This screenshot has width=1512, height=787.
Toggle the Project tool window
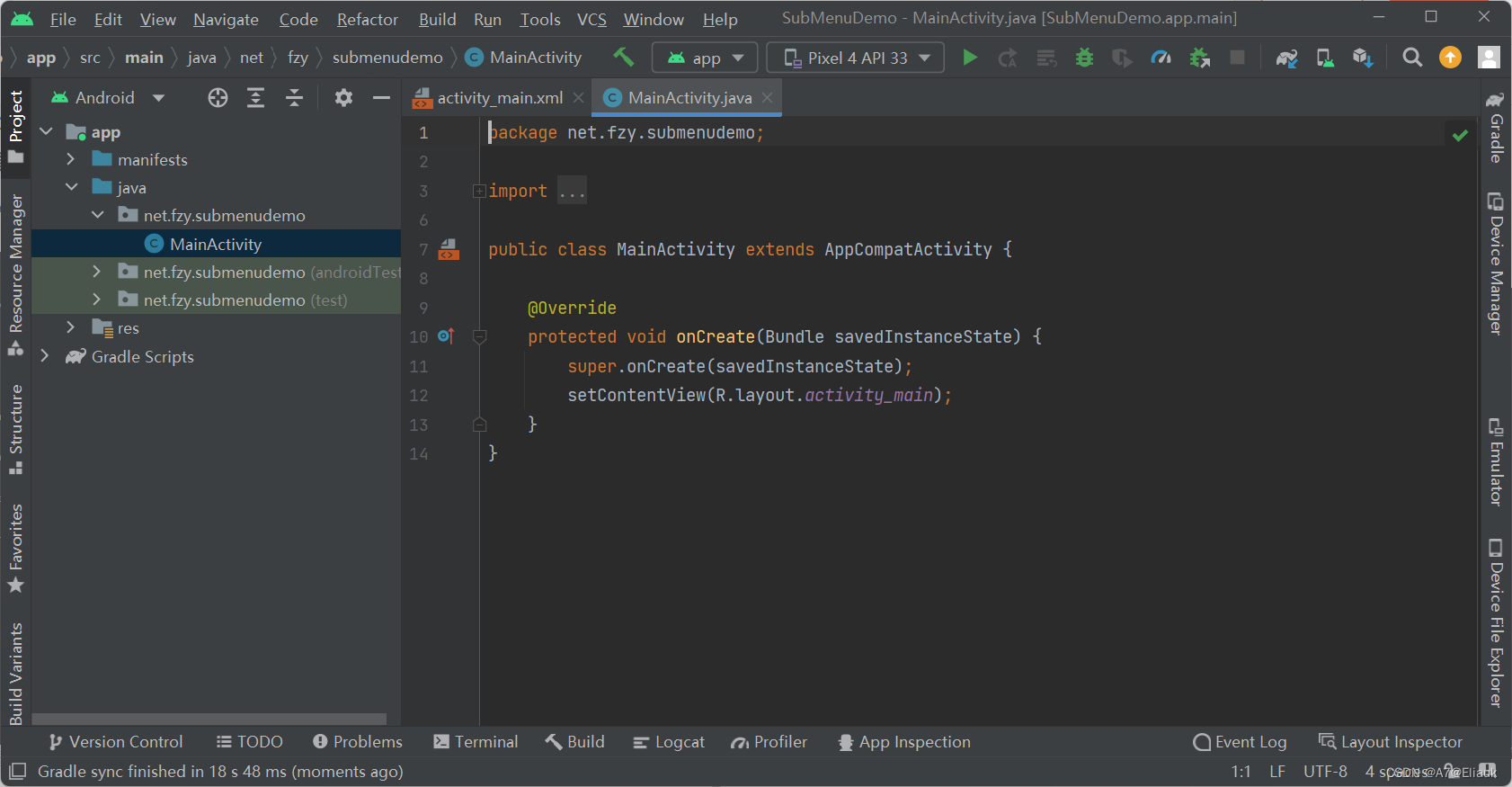[x=16, y=126]
